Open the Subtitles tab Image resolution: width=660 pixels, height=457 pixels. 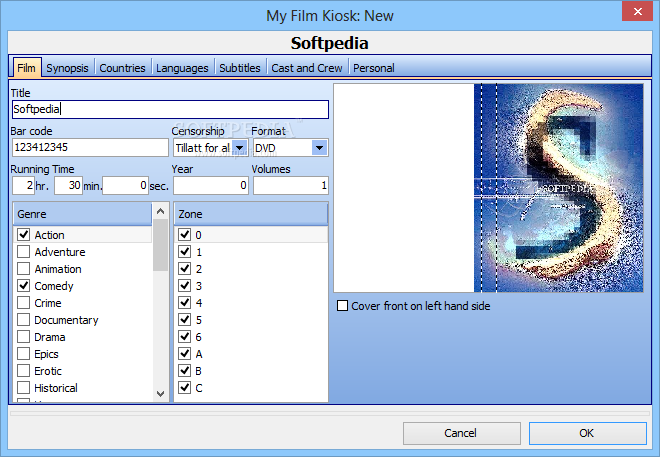point(240,68)
